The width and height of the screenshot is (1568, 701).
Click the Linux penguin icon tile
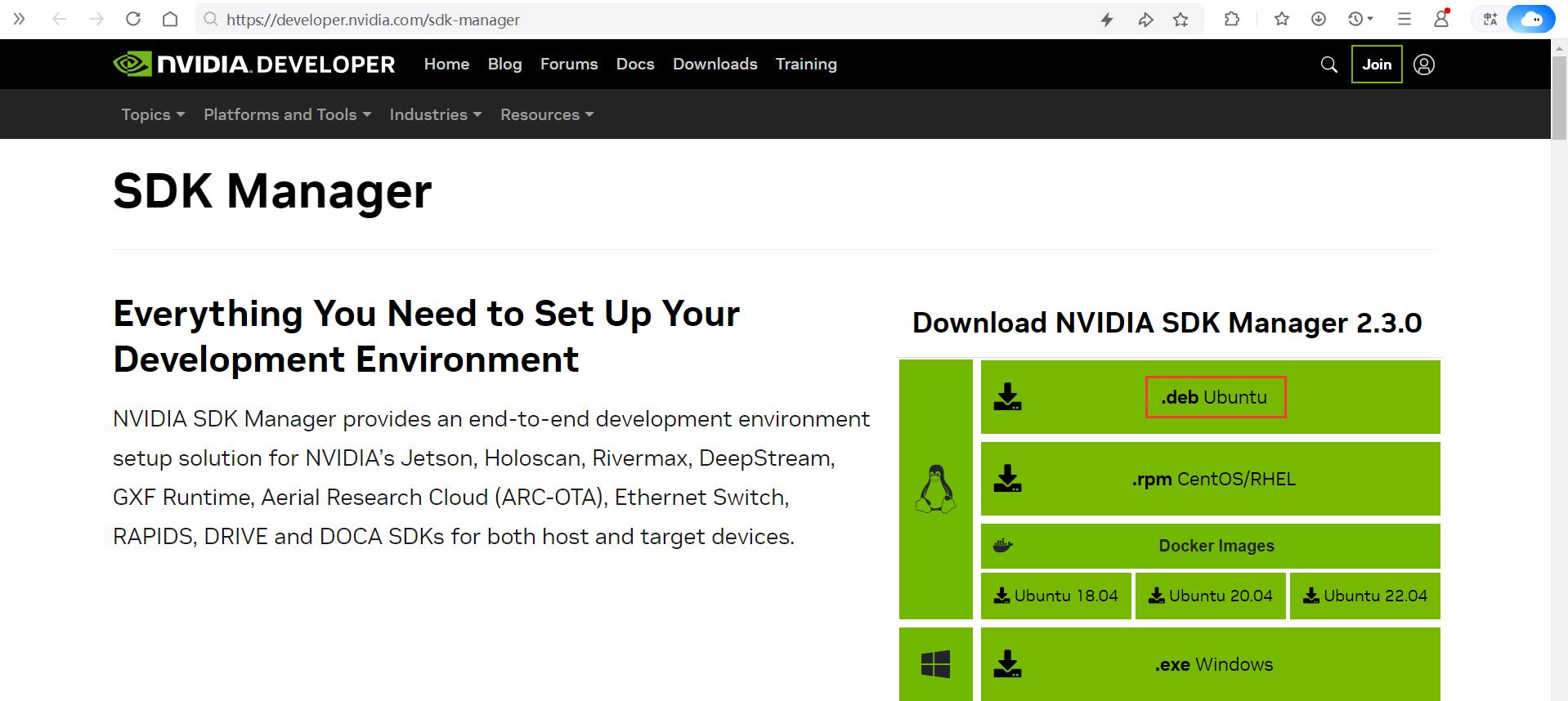936,489
